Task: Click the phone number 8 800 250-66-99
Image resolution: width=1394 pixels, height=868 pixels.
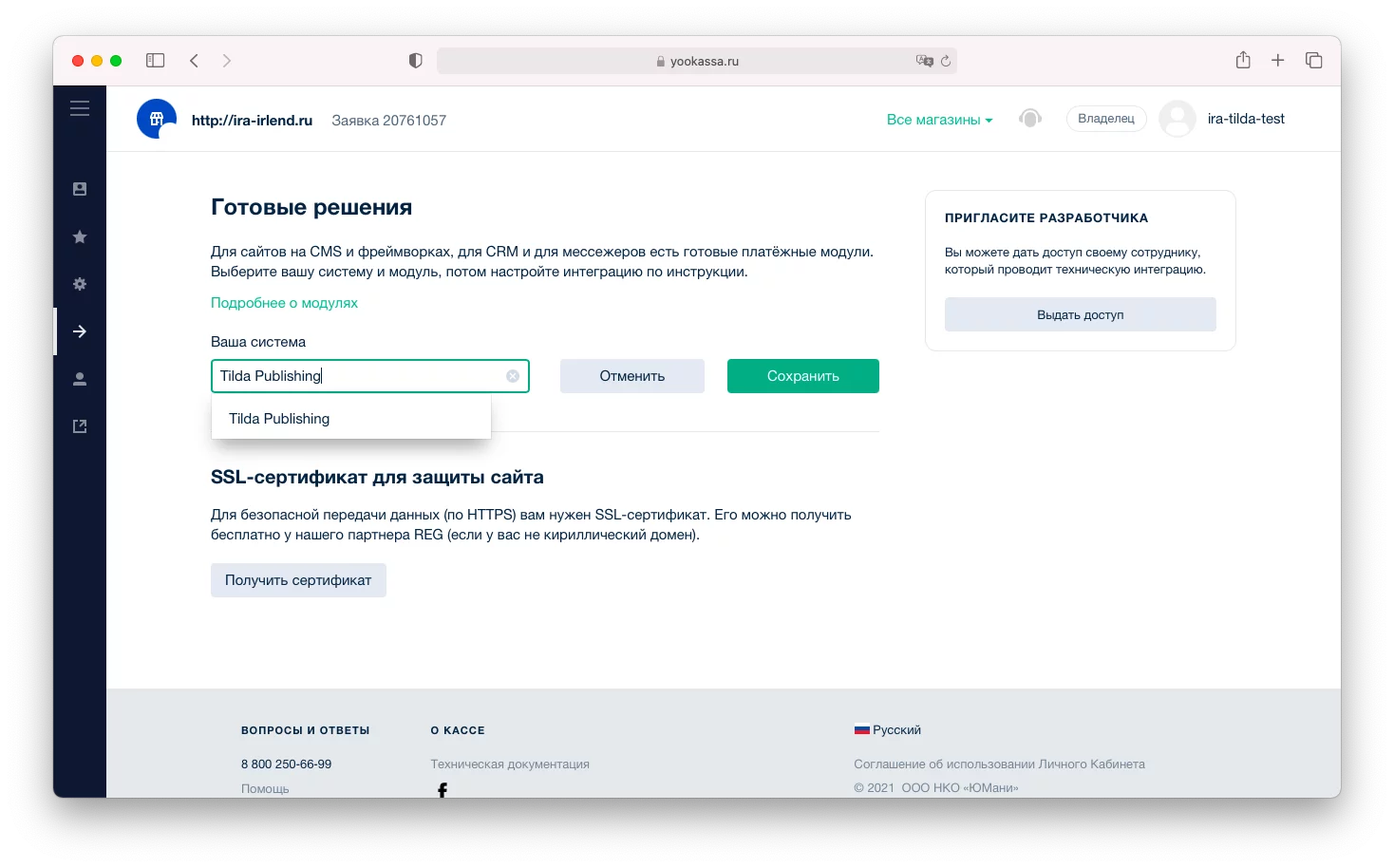Action: (286, 764)
